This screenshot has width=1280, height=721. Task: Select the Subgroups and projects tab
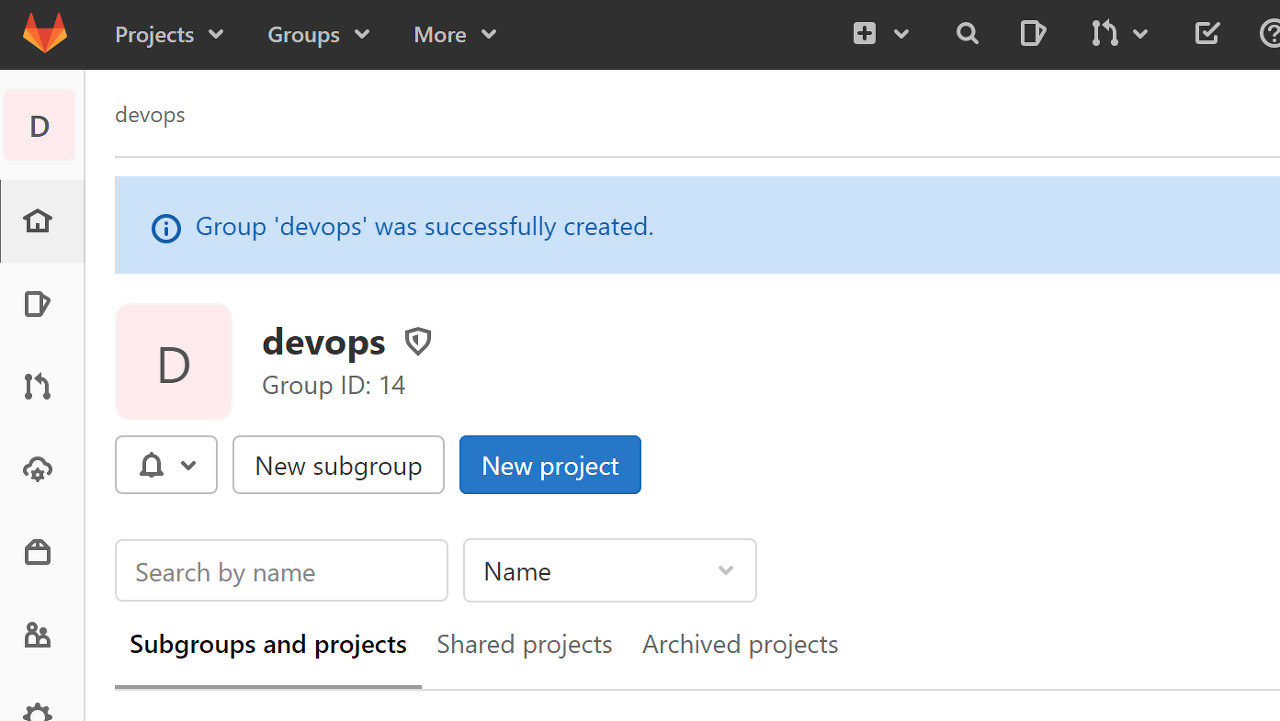point(268,645)
